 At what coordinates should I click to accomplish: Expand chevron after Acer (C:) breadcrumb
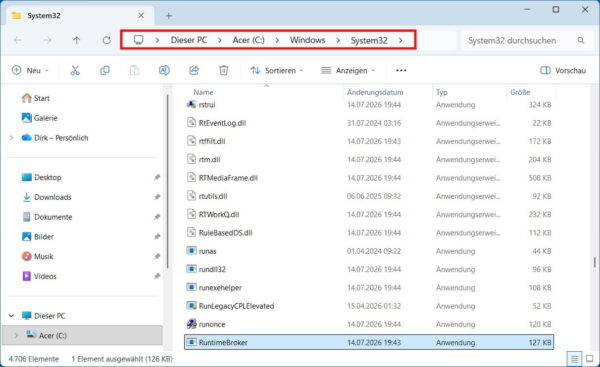click(277, 40)
